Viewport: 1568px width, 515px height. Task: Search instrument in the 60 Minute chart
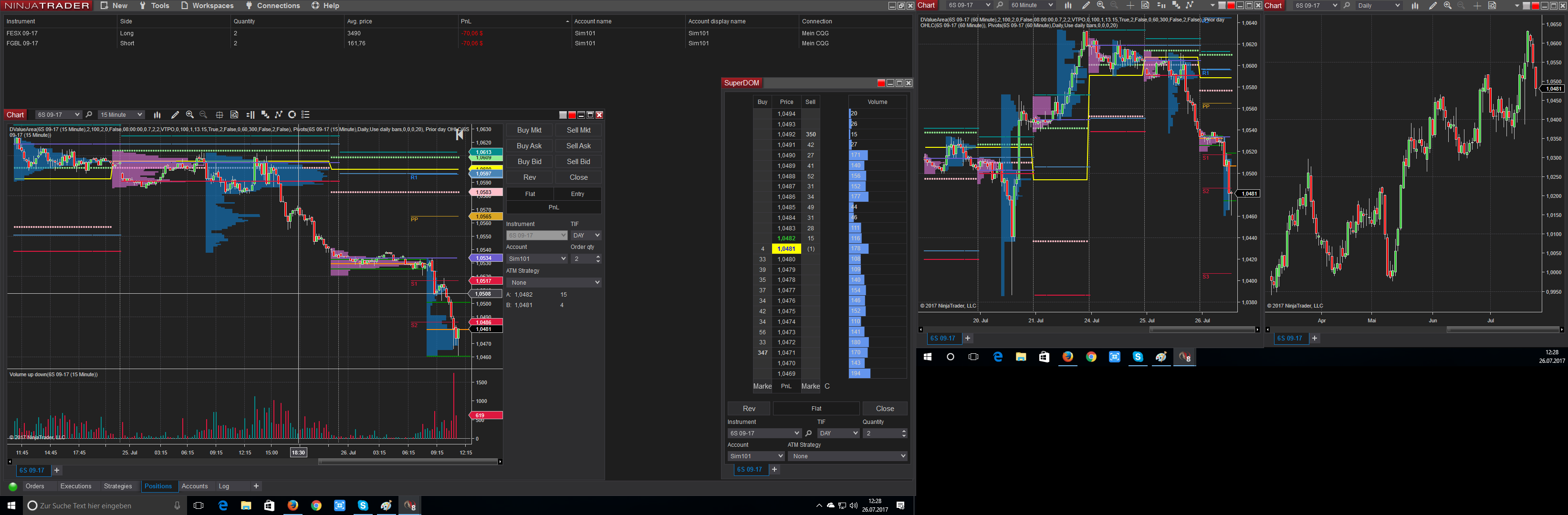click(1000, 5)
